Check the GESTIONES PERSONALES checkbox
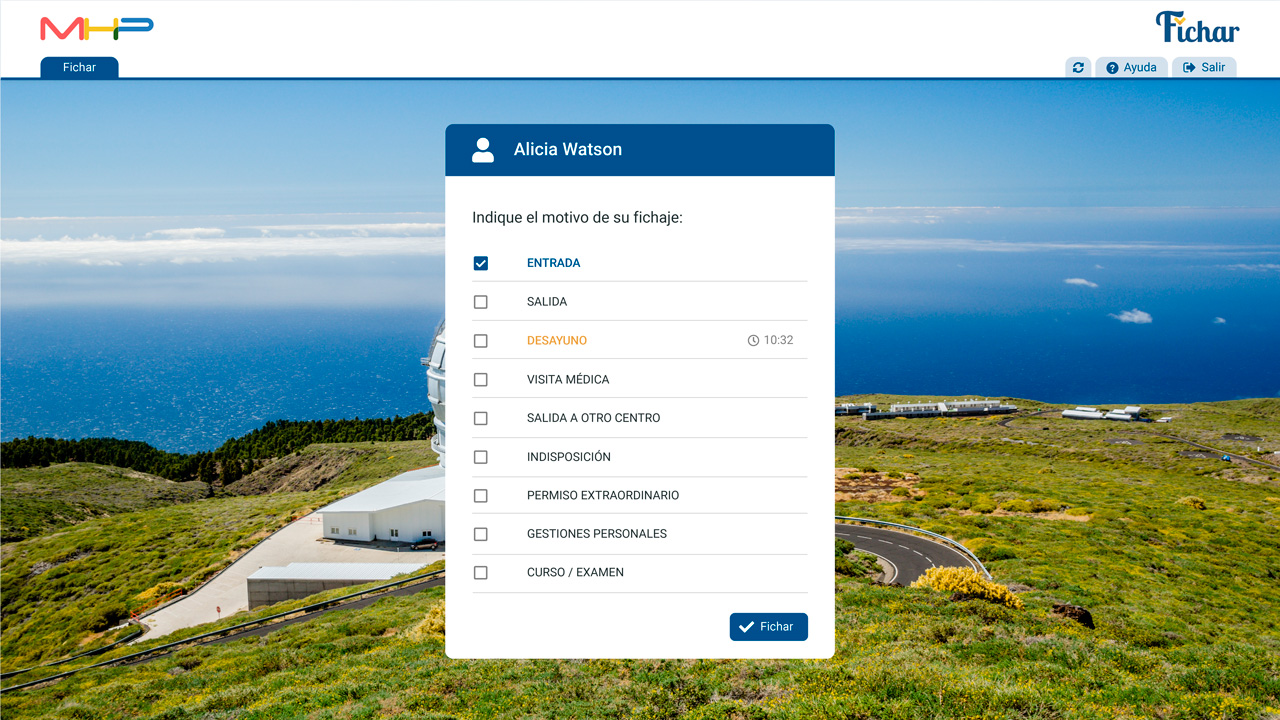The image size is (1280, 720). [481, 534]
